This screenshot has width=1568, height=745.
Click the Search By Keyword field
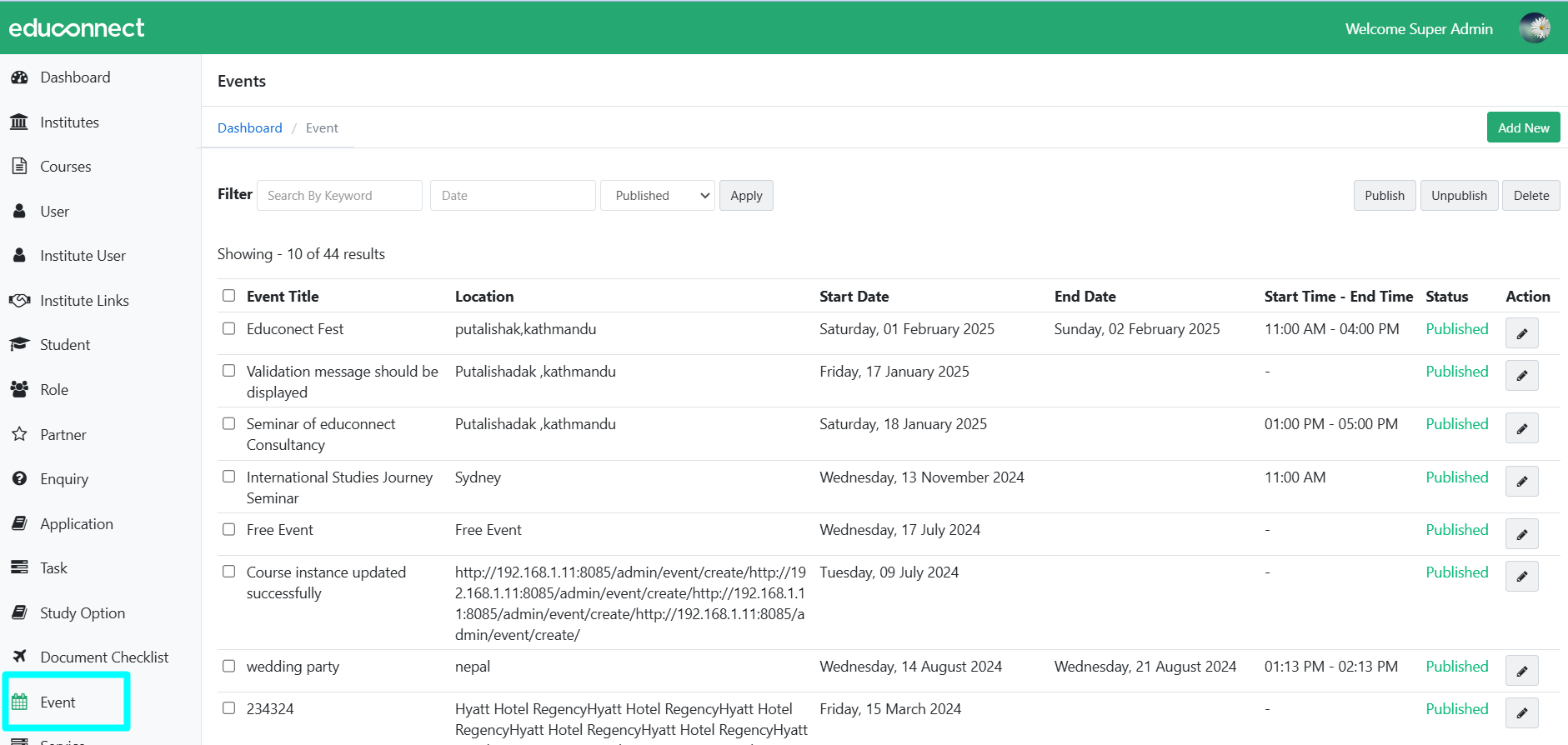pyautogui.click(x=339, y=196)
